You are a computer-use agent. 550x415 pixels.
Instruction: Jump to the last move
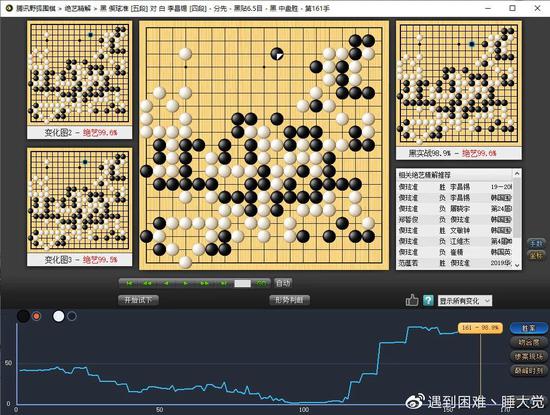[223, 283]
